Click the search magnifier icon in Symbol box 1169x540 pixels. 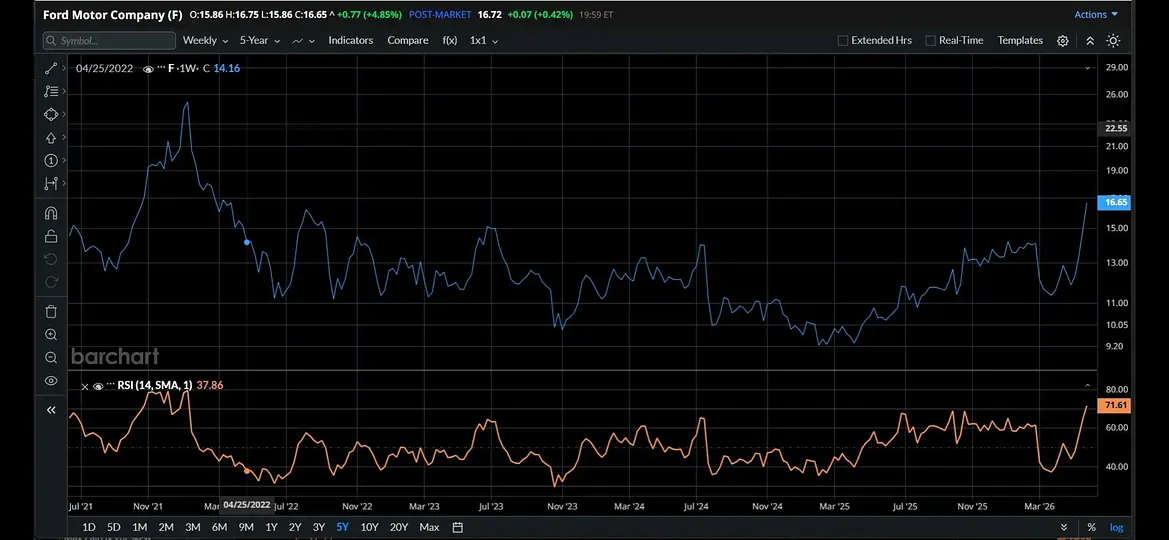click(51, 40)
